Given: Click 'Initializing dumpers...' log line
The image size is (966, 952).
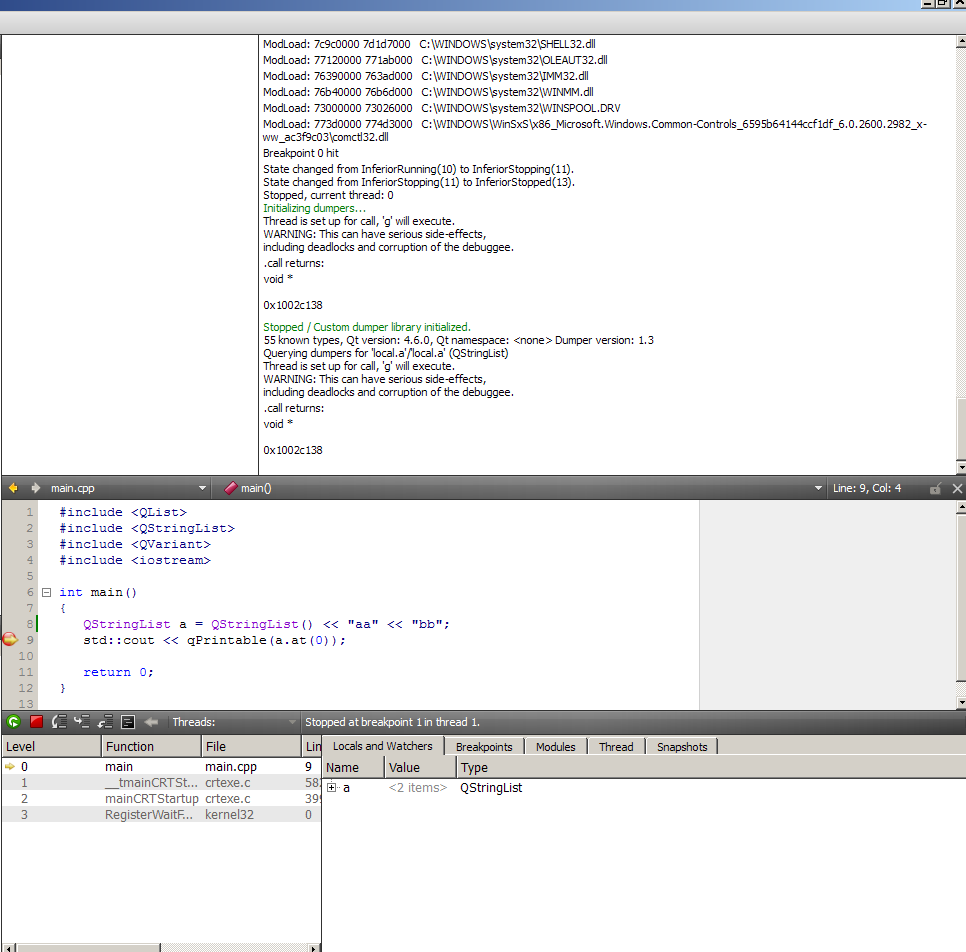Looking at the screenshot, I should [x=314, y=208].
